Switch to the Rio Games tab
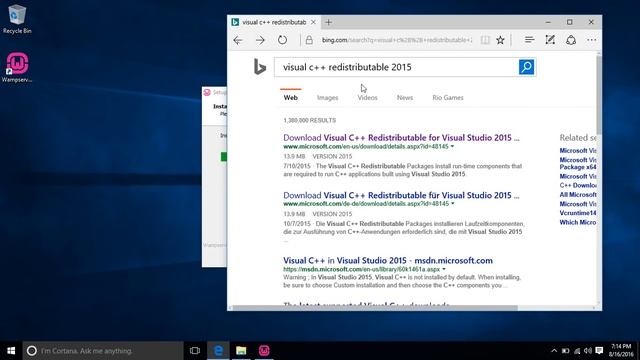Viewport: 640px width, 360px height. tap(448, 98)
